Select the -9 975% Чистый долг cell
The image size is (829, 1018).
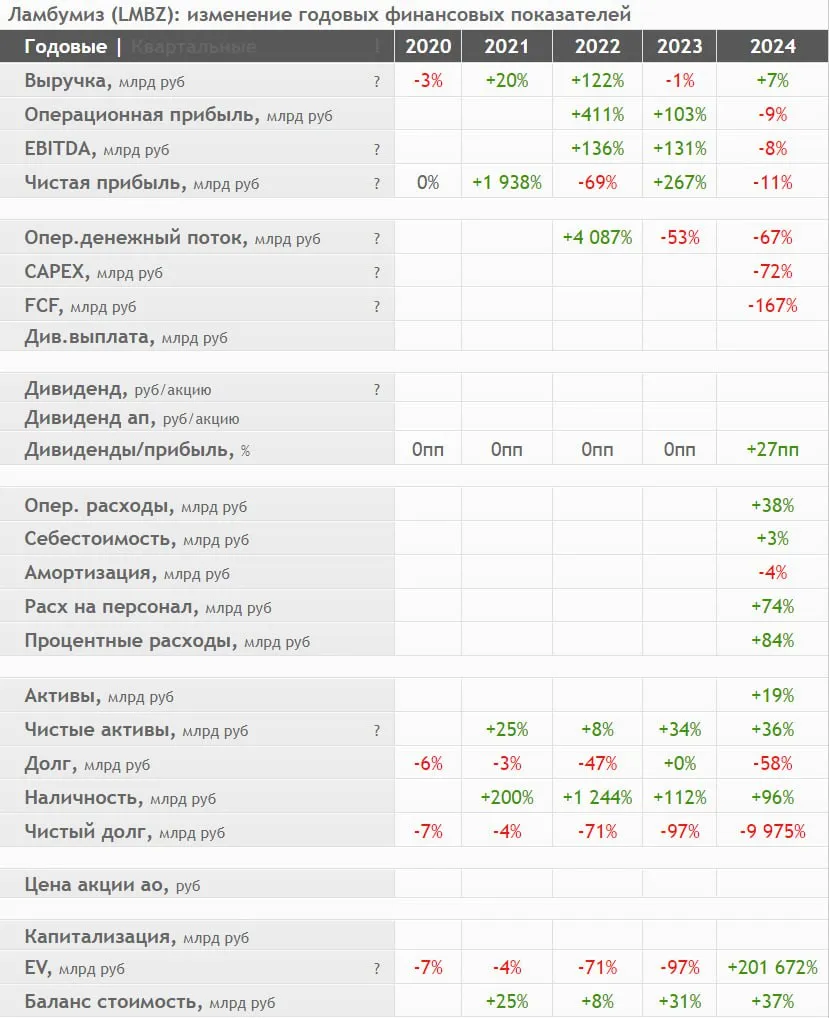772,832
